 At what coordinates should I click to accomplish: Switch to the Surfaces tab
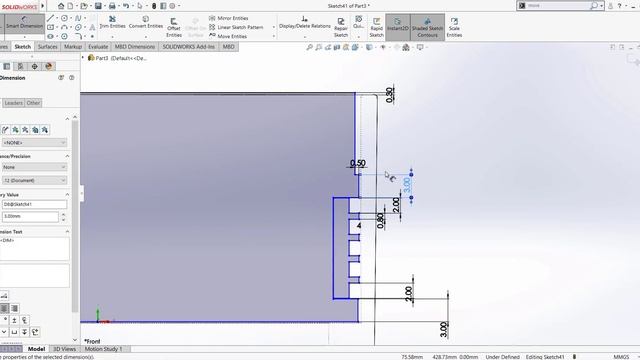[x=47, y=47]
